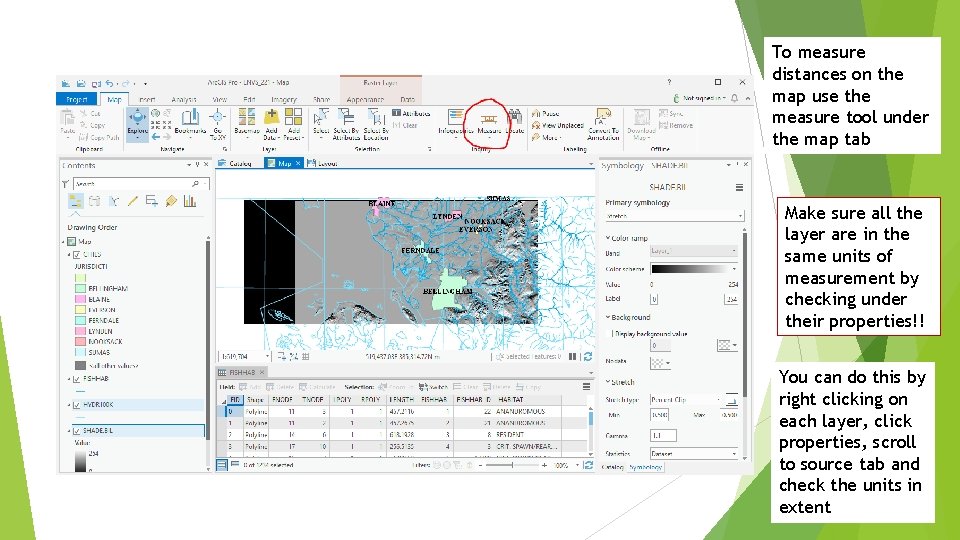This screenshot has height=540, width=960.
Task: Toggle SHADEBIL layer visibility checkbox
Action: [77, 431]
